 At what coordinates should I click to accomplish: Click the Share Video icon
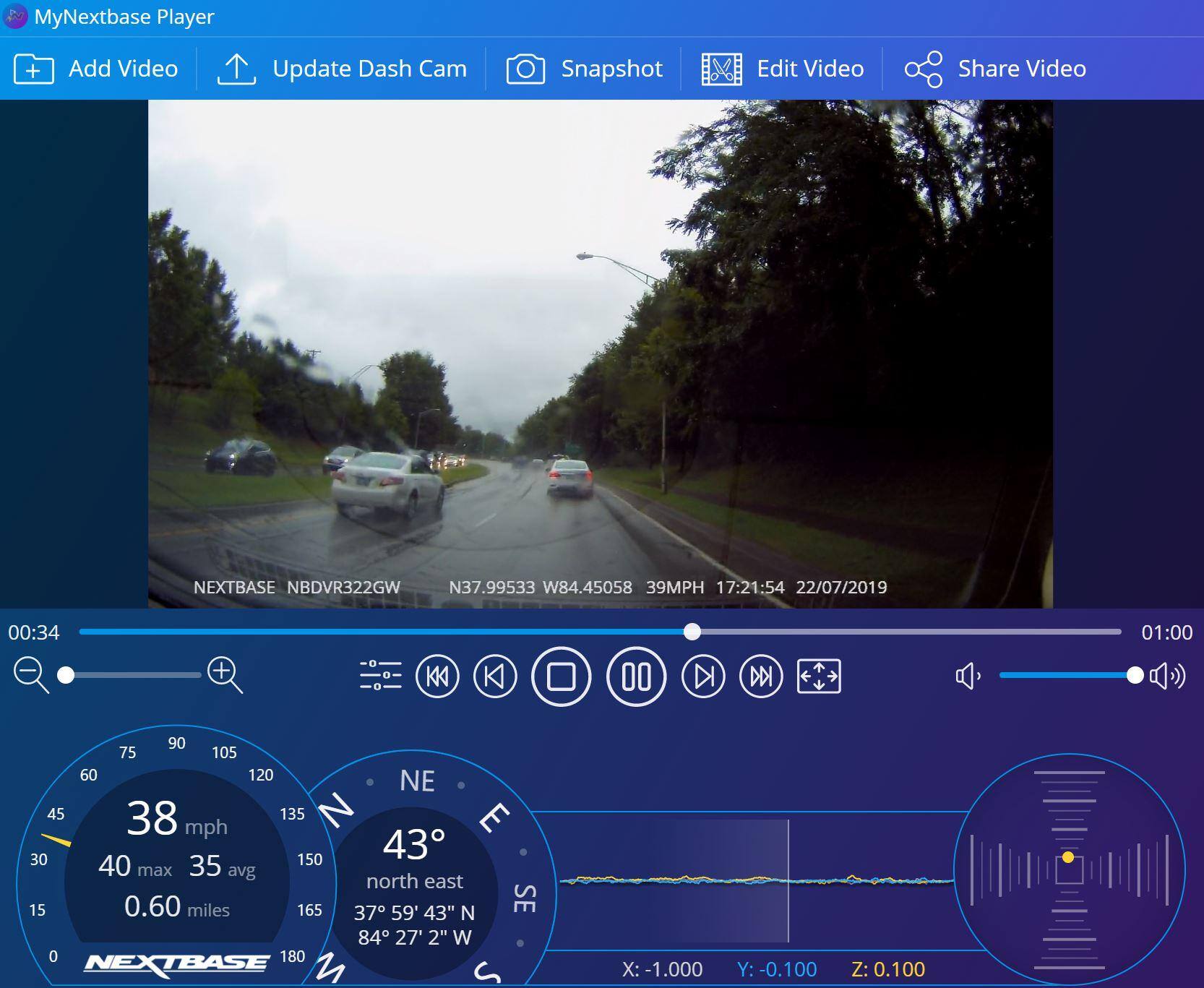tap(923, 69)
